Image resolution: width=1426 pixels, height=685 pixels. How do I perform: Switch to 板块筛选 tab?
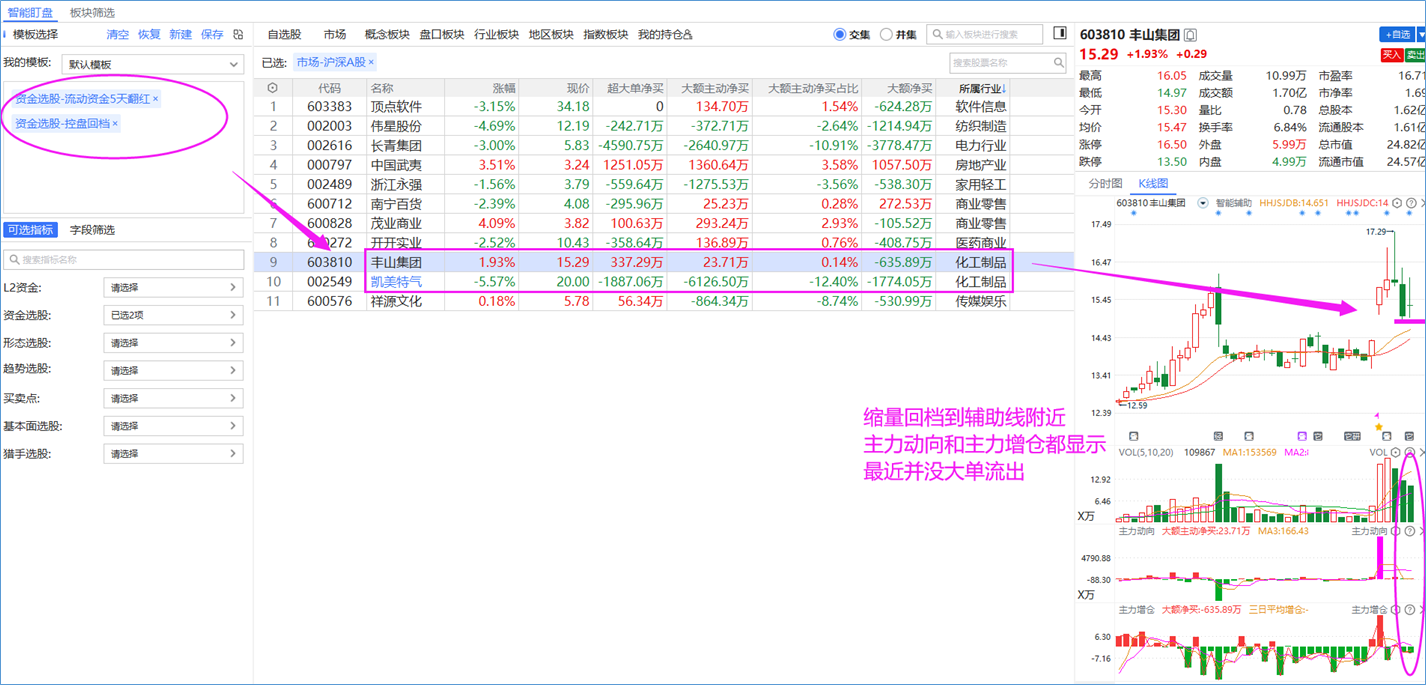(x=92, y=13)
